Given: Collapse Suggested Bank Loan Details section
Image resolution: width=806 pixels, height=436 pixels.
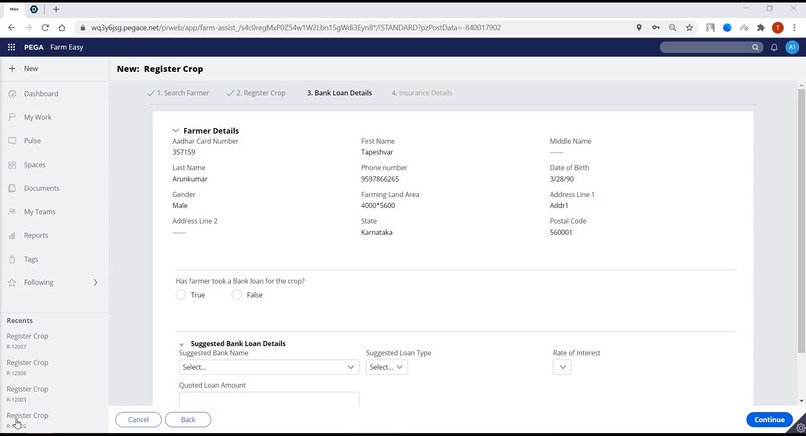Looking at the screenshot, I should pos(181,344).
